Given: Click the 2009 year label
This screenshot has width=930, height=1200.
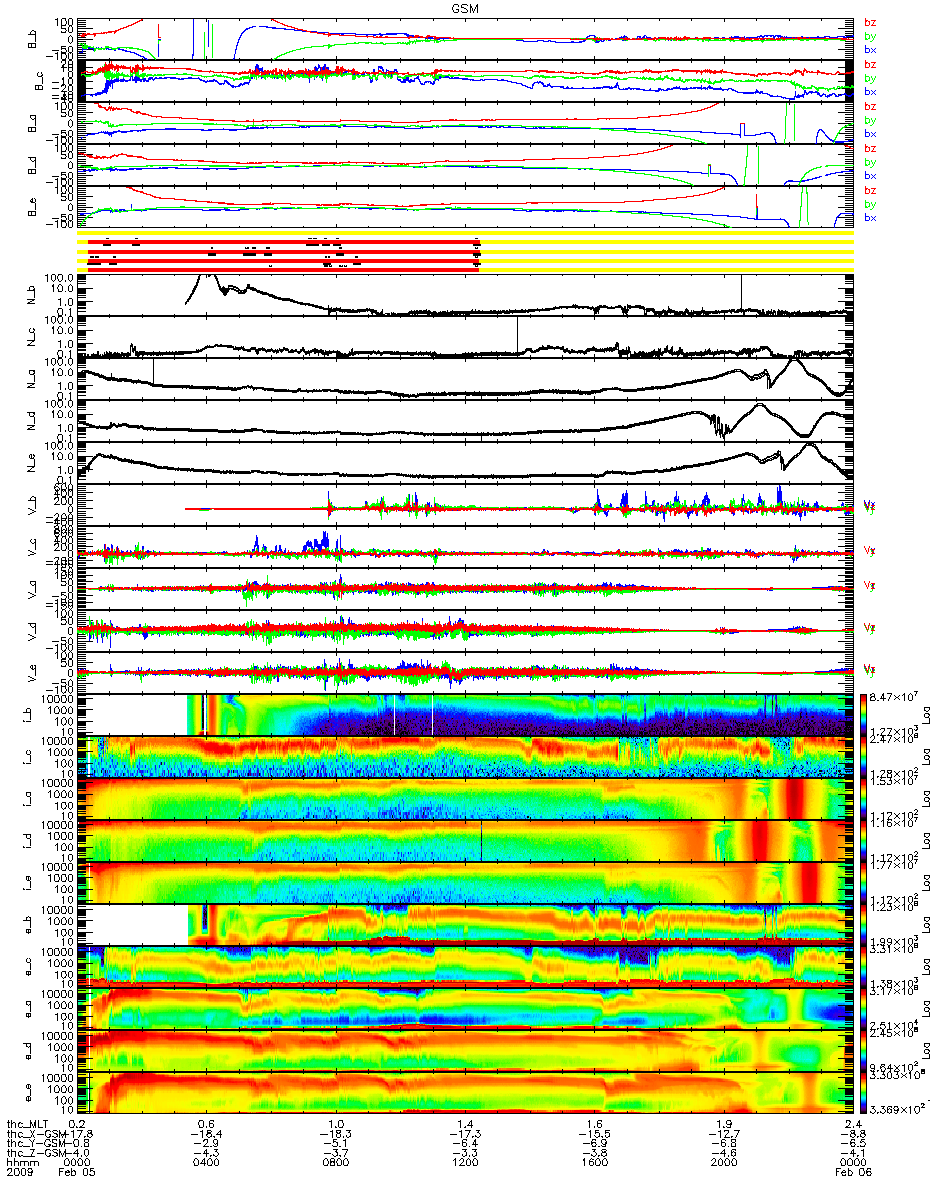Looking at the screenshot, I should (20, 1174).
